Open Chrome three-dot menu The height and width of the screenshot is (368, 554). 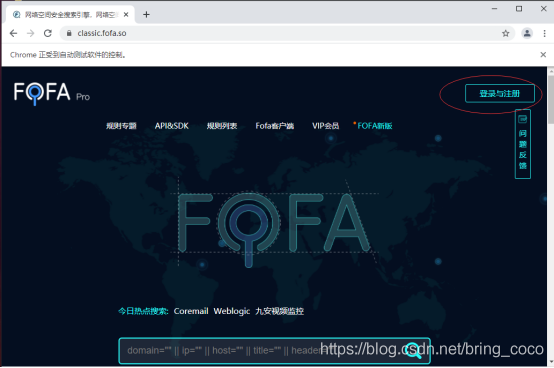tap(544, 33)
